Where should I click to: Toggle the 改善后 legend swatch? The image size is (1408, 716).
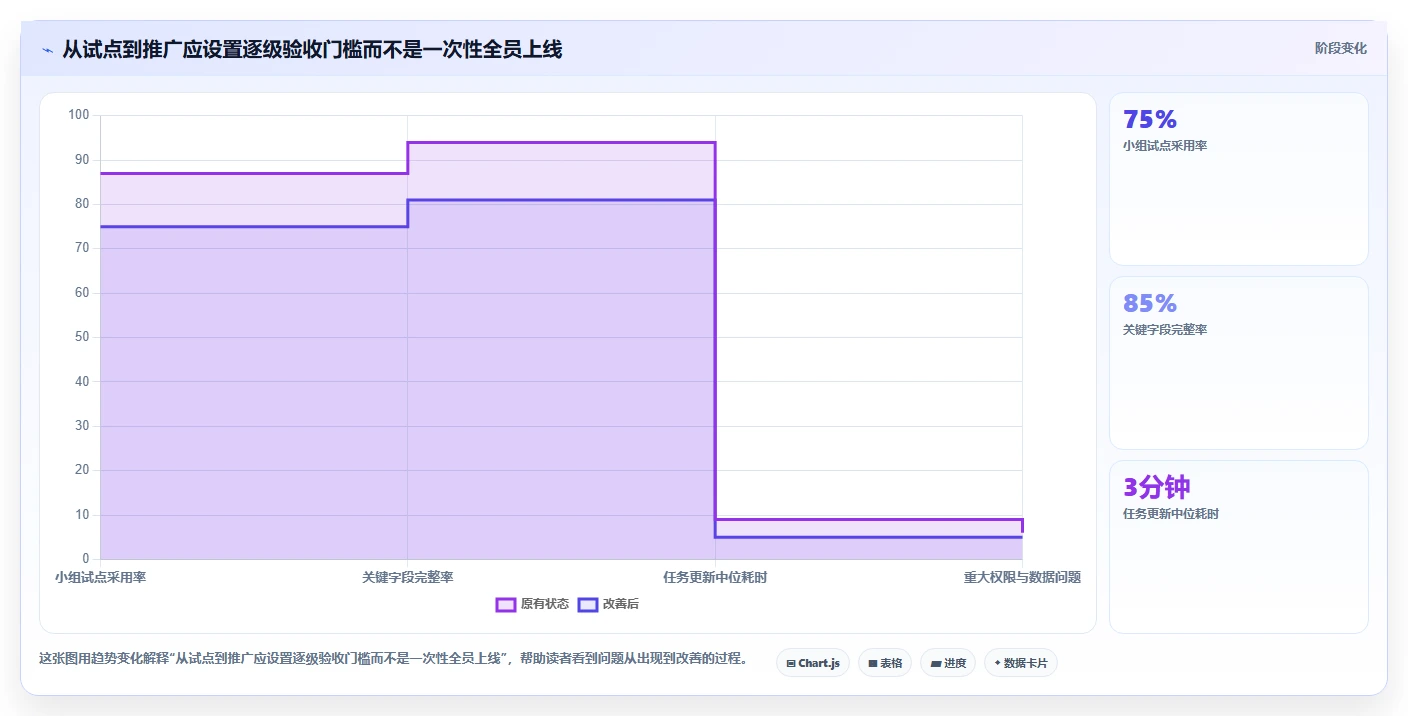point(588,604)
